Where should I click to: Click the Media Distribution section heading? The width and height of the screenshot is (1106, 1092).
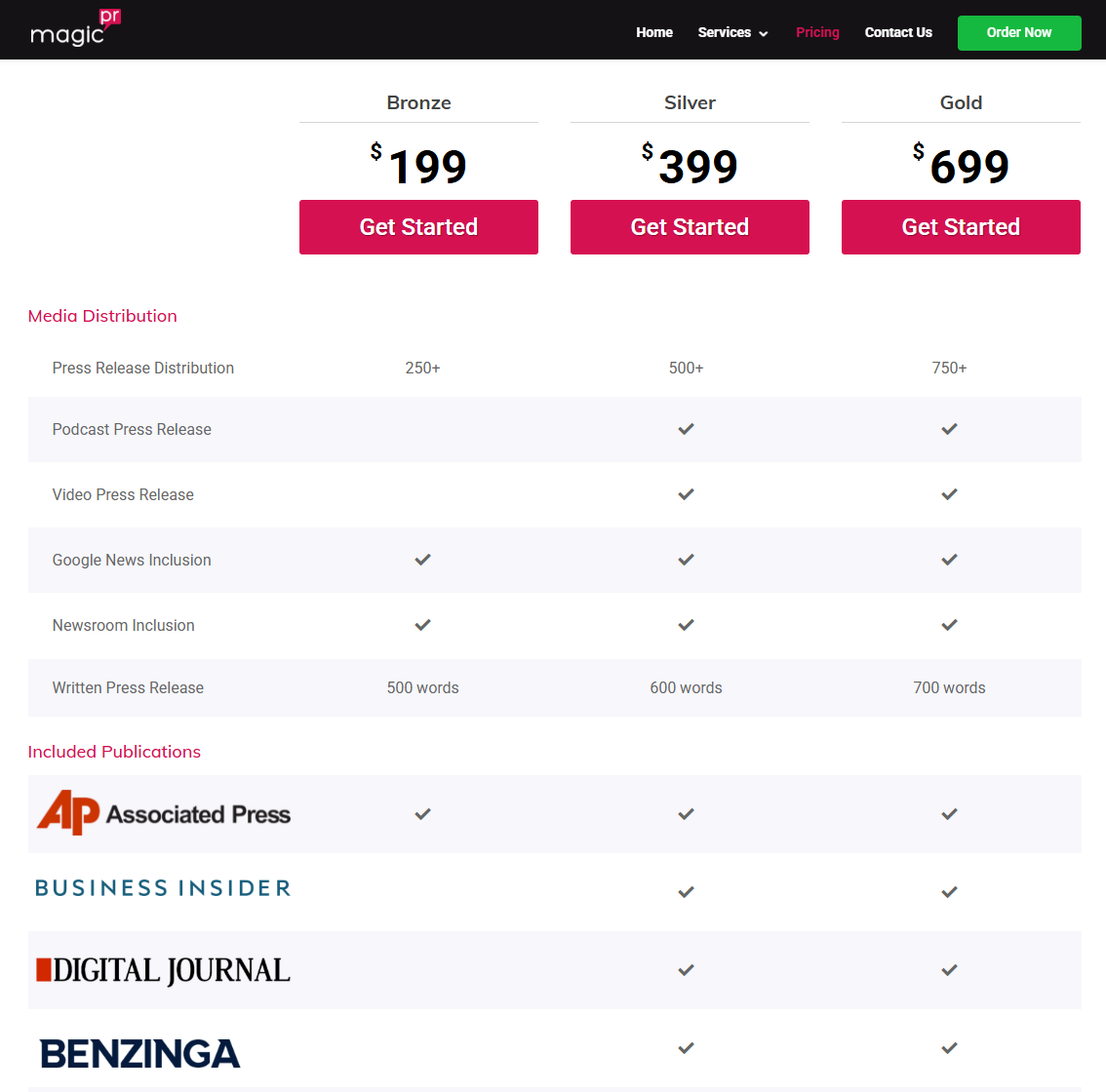(102, 316)
